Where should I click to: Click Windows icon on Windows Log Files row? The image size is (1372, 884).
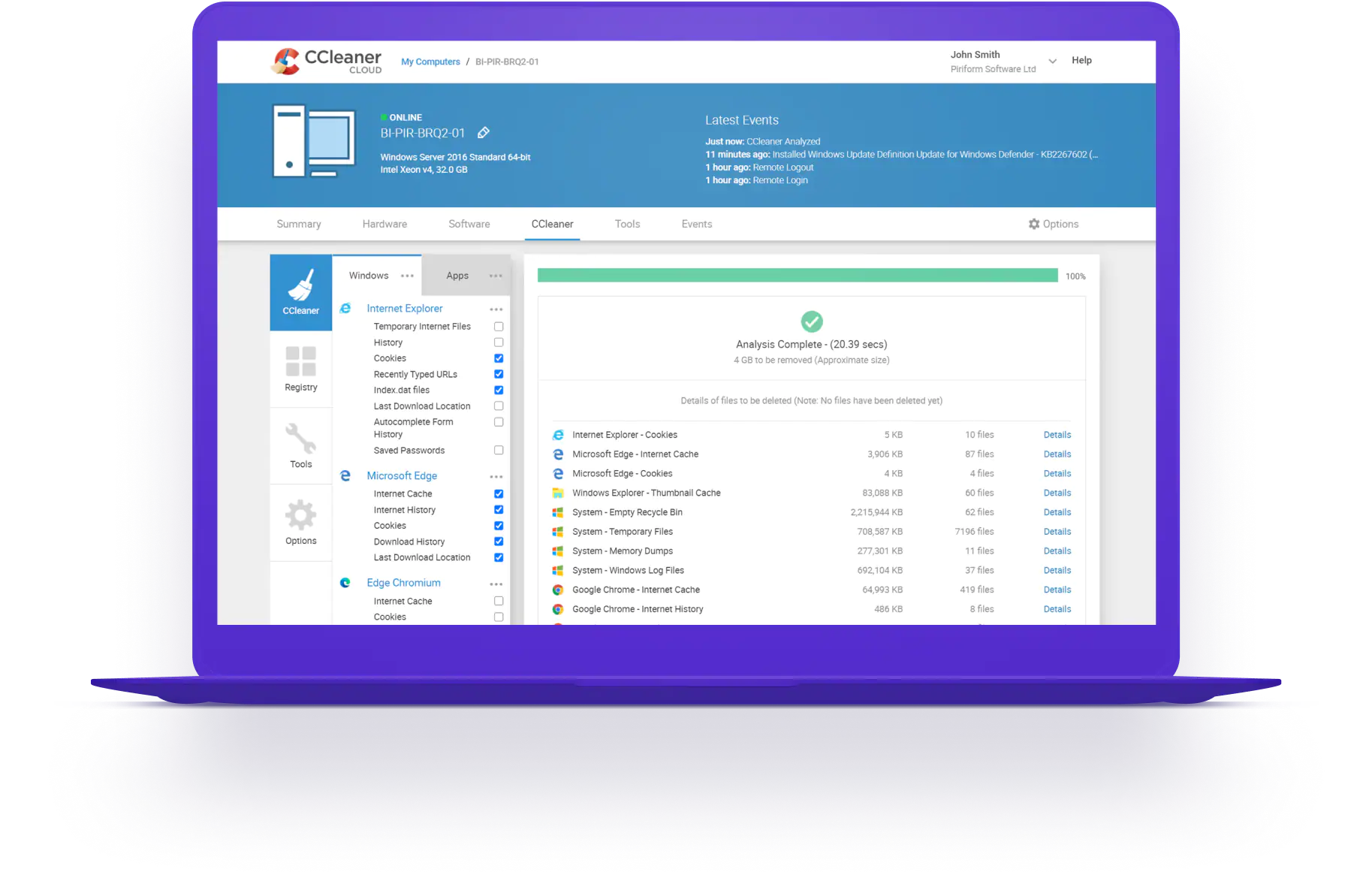click(x=558, y=571)
